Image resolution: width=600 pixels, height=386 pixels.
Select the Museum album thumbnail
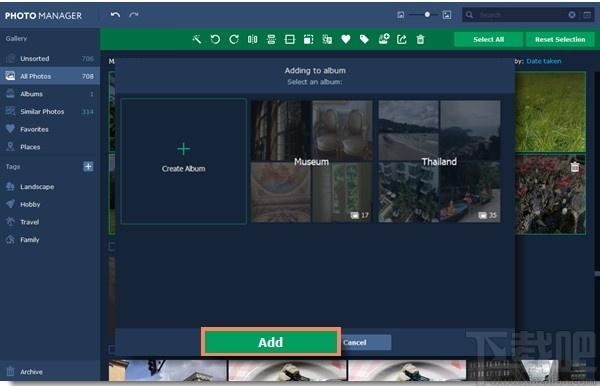coord(311,161)
